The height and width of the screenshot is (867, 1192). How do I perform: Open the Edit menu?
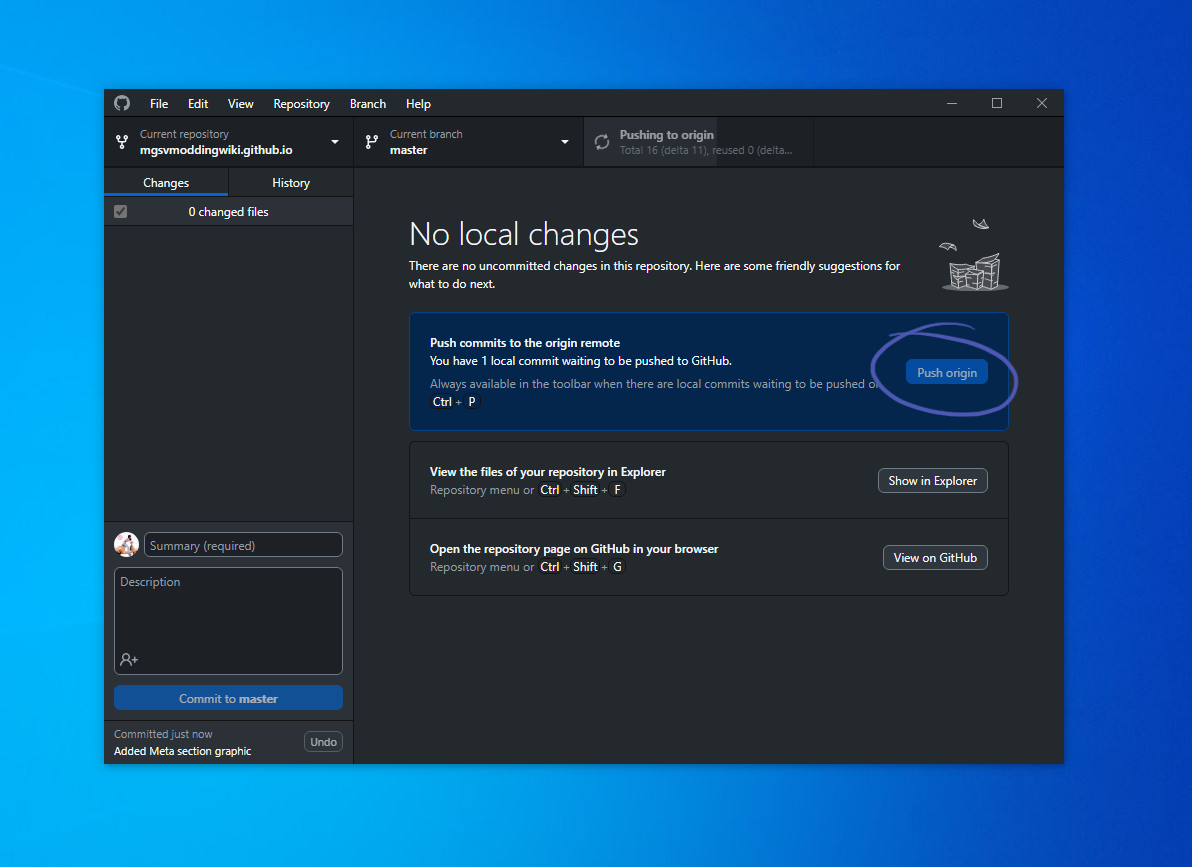click(198, 103)
